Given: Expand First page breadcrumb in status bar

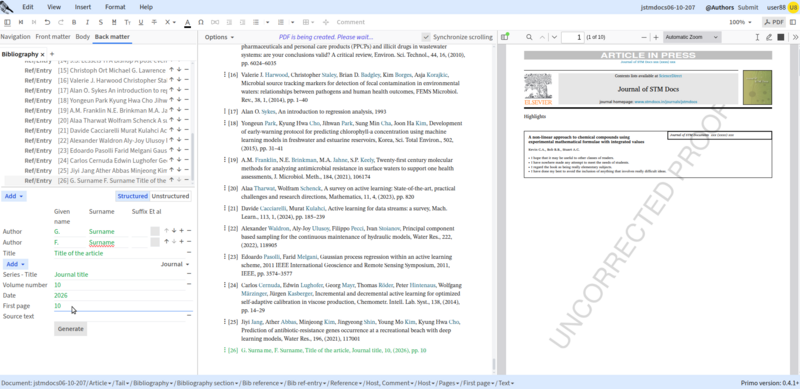Looking at the screenshot, I should pyautogui.click(x=479, y=383).
